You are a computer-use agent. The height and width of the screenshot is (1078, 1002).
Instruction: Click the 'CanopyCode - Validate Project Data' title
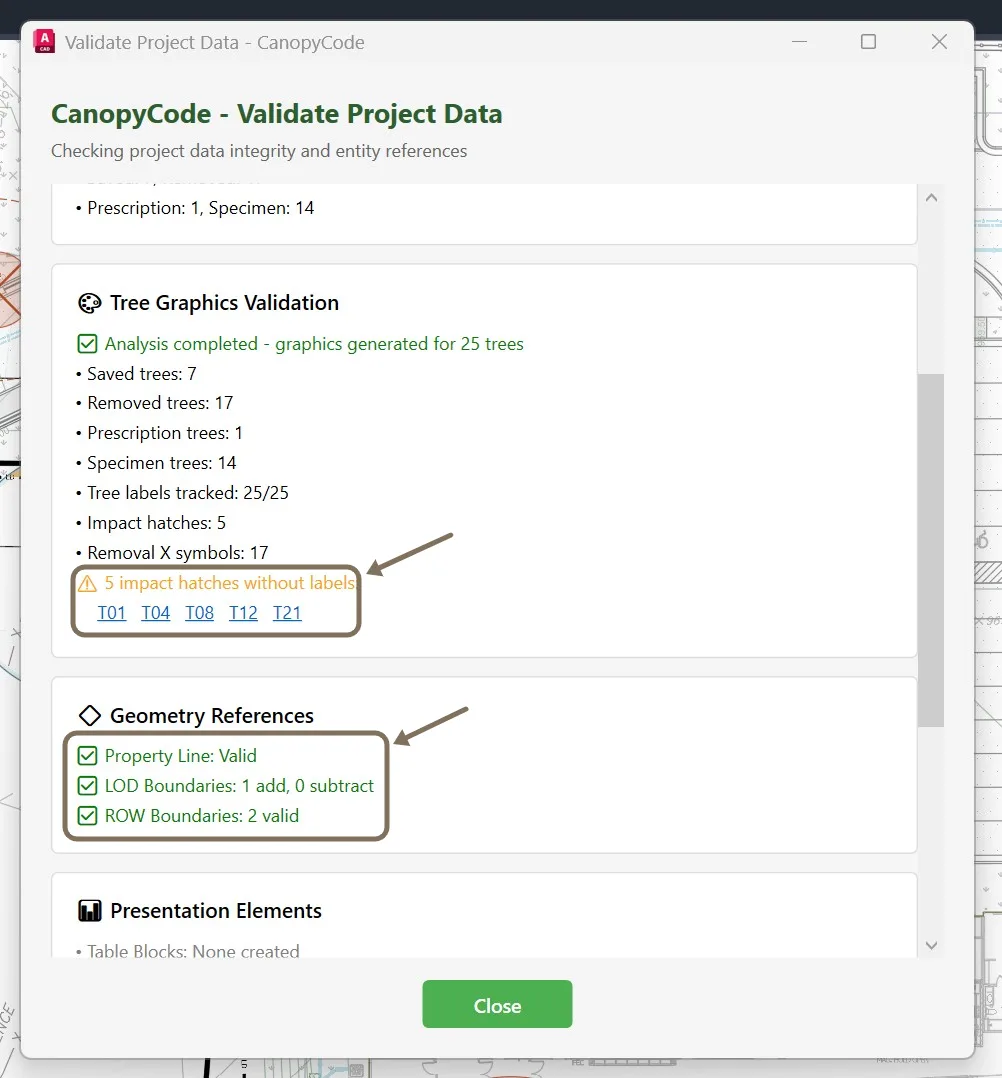(x=276, y=114)
